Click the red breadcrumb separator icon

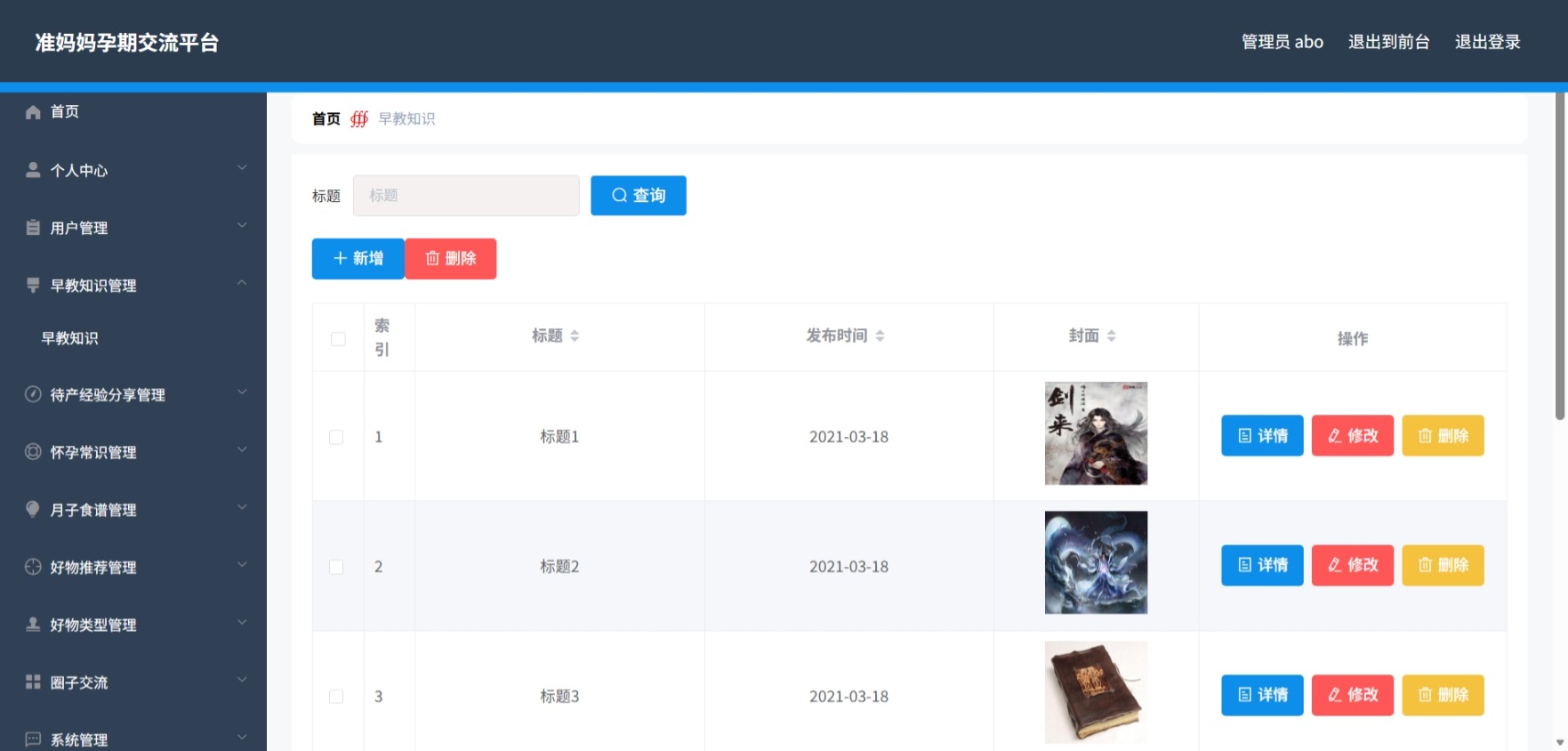tap(359, 118)
